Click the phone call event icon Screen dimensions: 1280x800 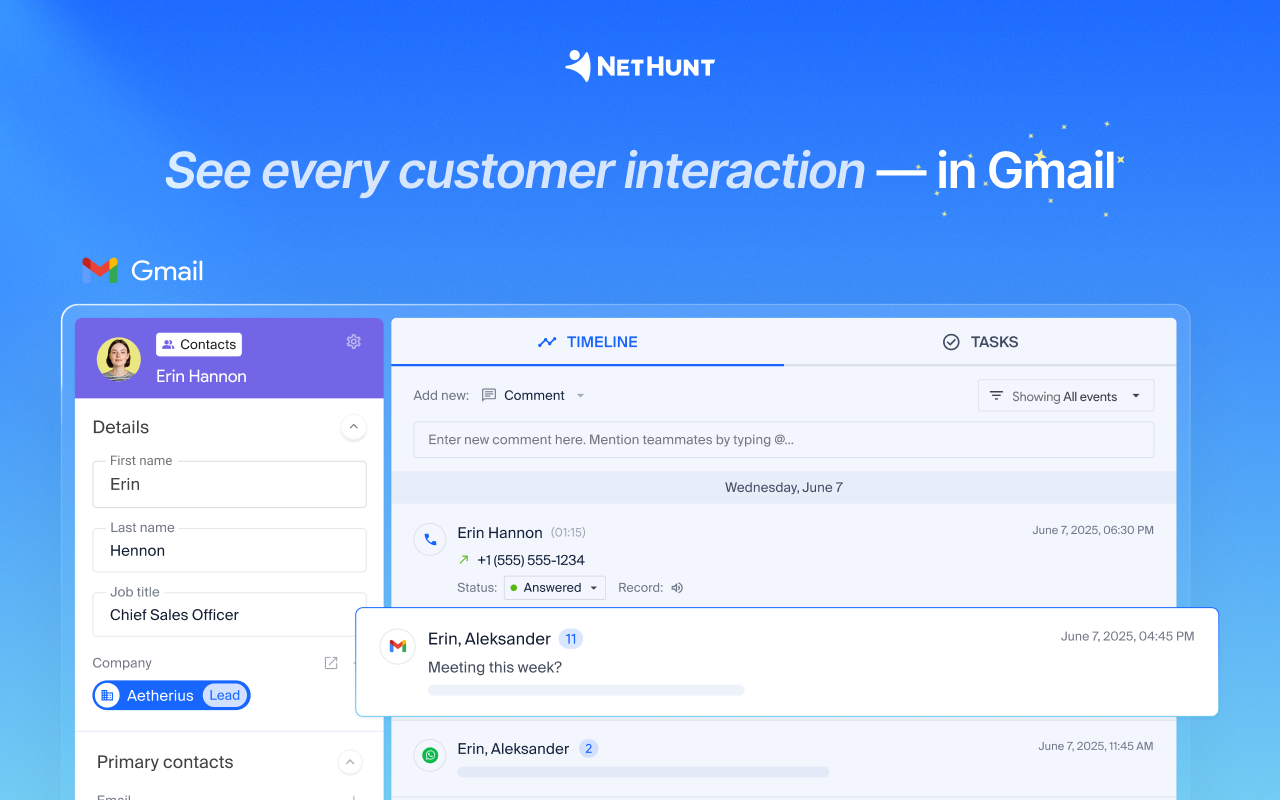430,539
